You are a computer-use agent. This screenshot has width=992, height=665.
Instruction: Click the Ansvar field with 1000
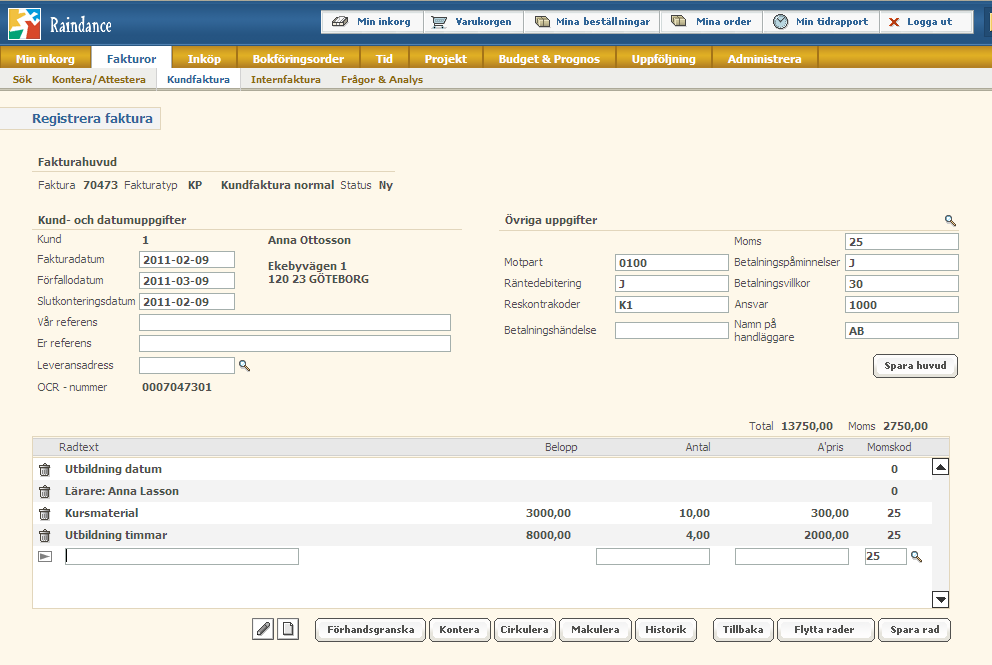tap(902, 304)
